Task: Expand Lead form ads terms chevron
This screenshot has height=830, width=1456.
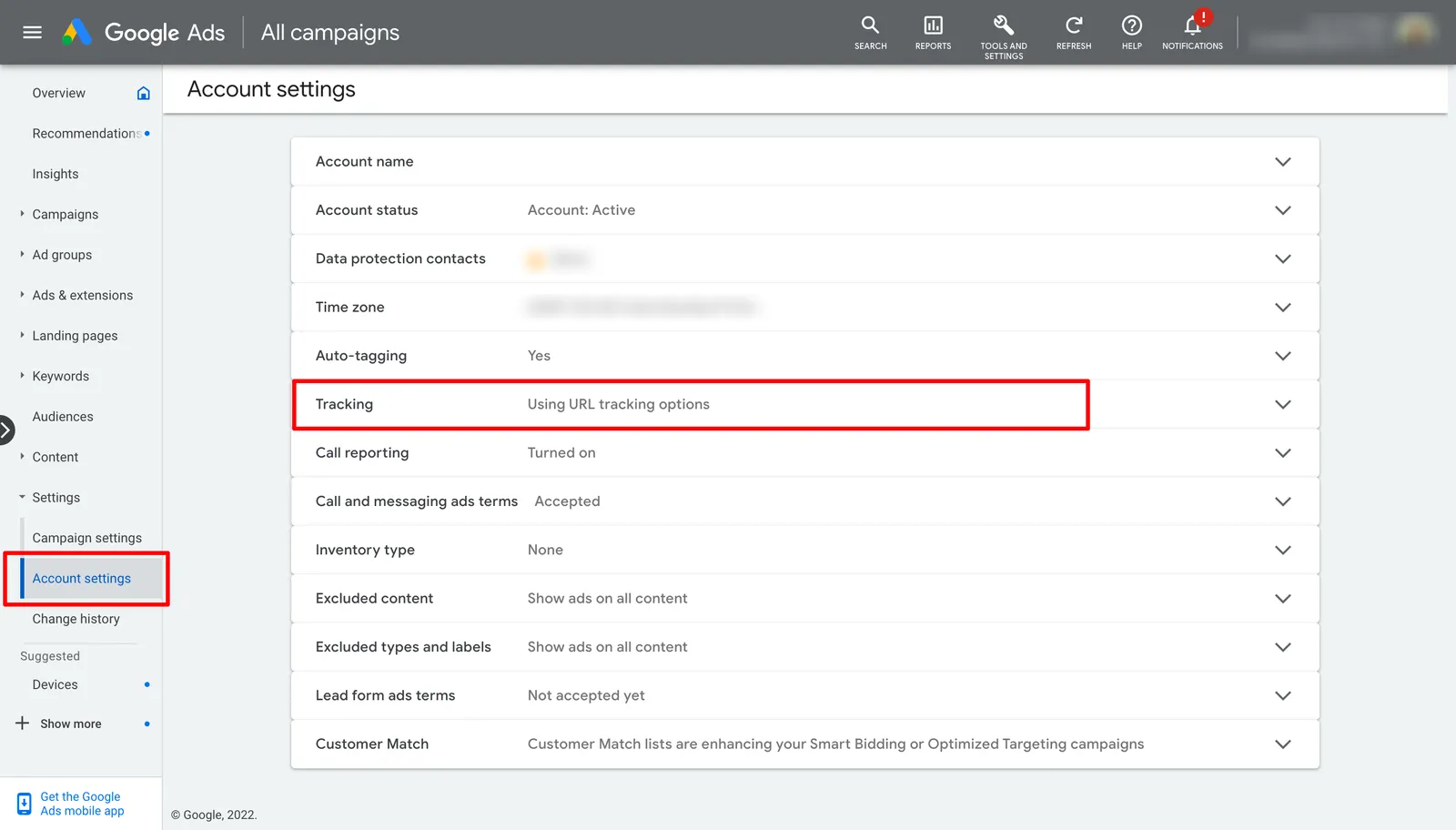Action: point(1283,695)
